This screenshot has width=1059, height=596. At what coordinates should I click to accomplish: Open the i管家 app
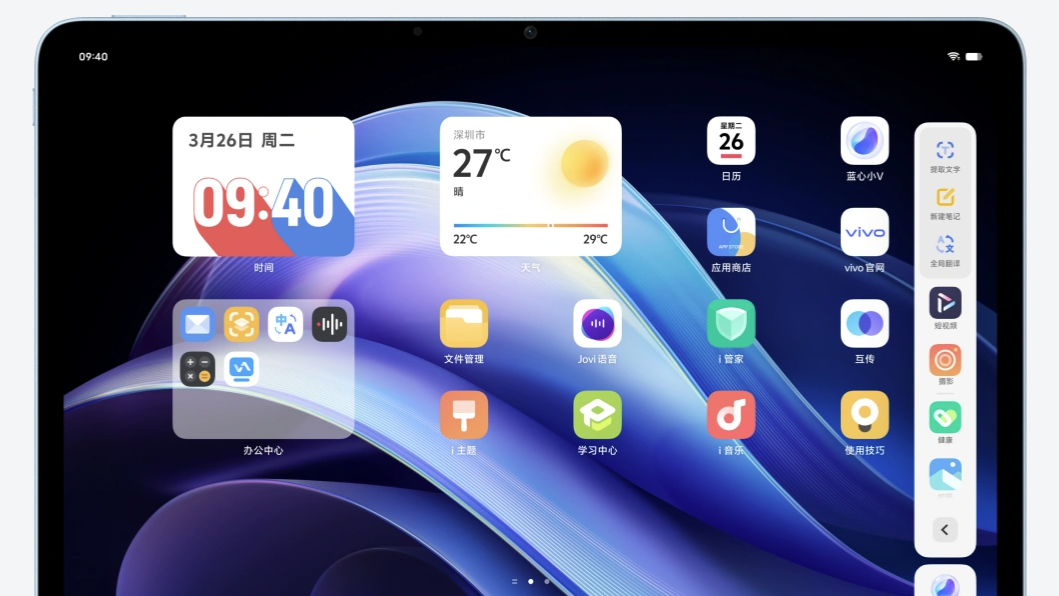(x=731, y=324)
